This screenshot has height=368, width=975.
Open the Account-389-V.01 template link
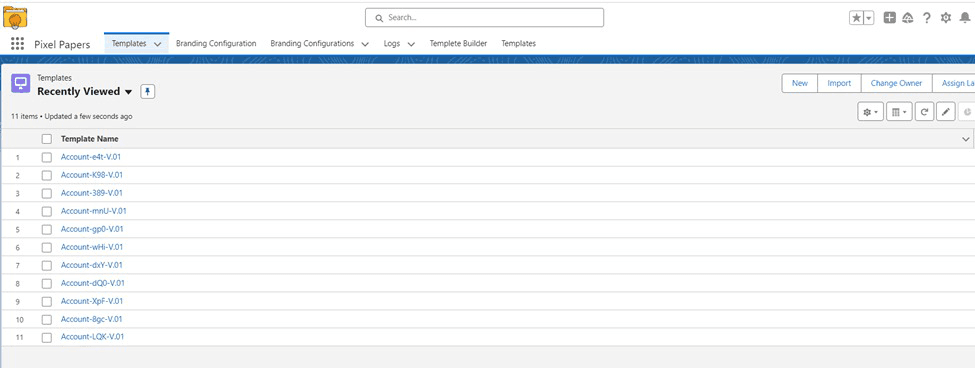point(91,193)
